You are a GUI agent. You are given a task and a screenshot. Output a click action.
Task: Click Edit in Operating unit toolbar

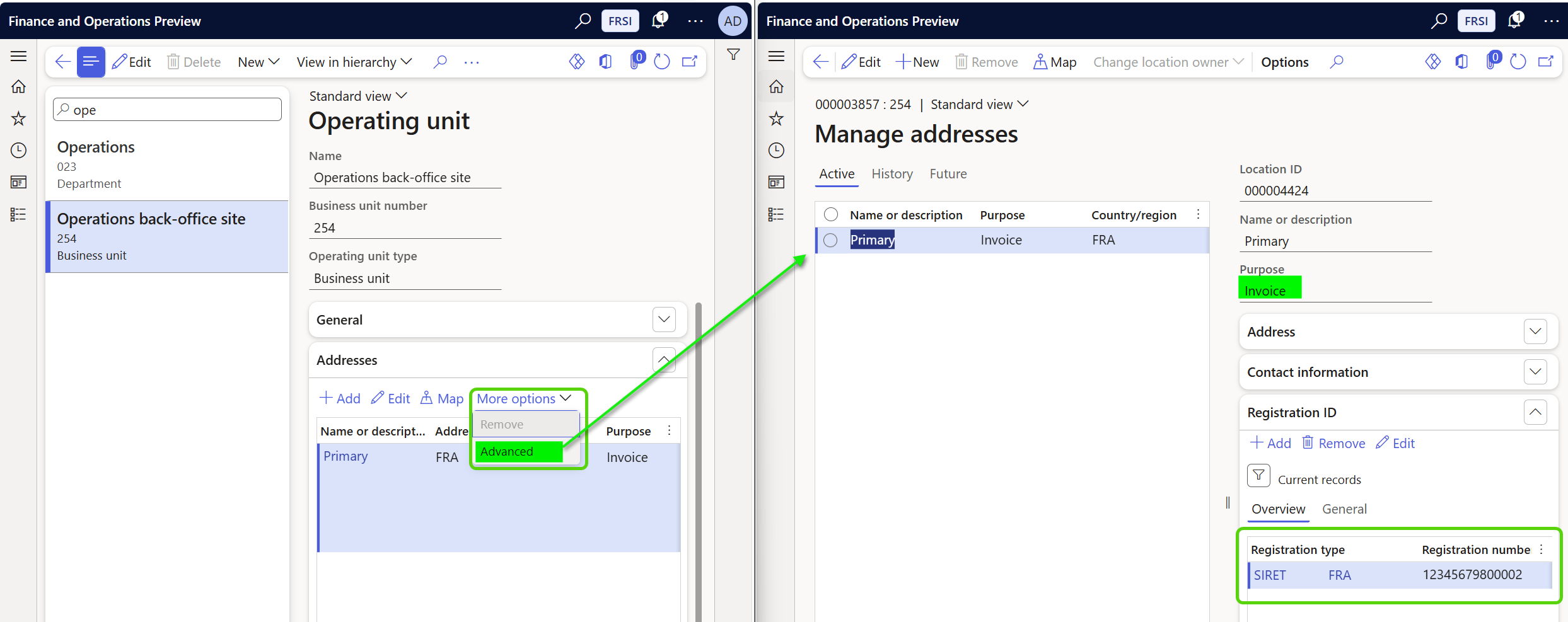[131, 62]
